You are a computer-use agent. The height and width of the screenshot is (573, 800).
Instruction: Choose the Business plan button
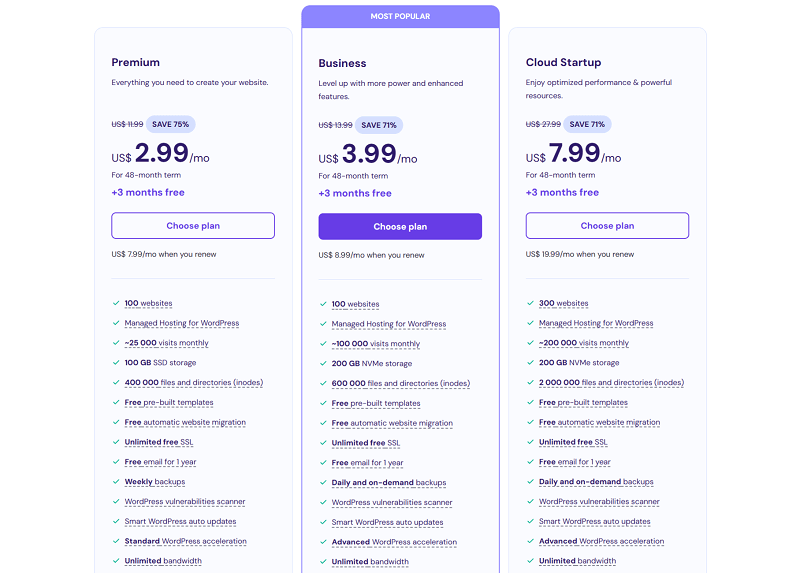(x=400, y=227)
